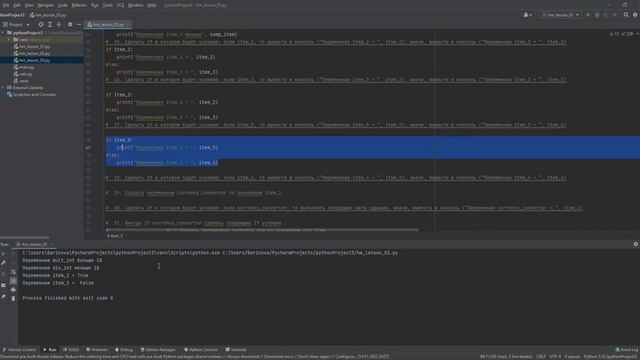
Task: Change the CRLF line separator in status bar
Action: (x=541, y=356)
